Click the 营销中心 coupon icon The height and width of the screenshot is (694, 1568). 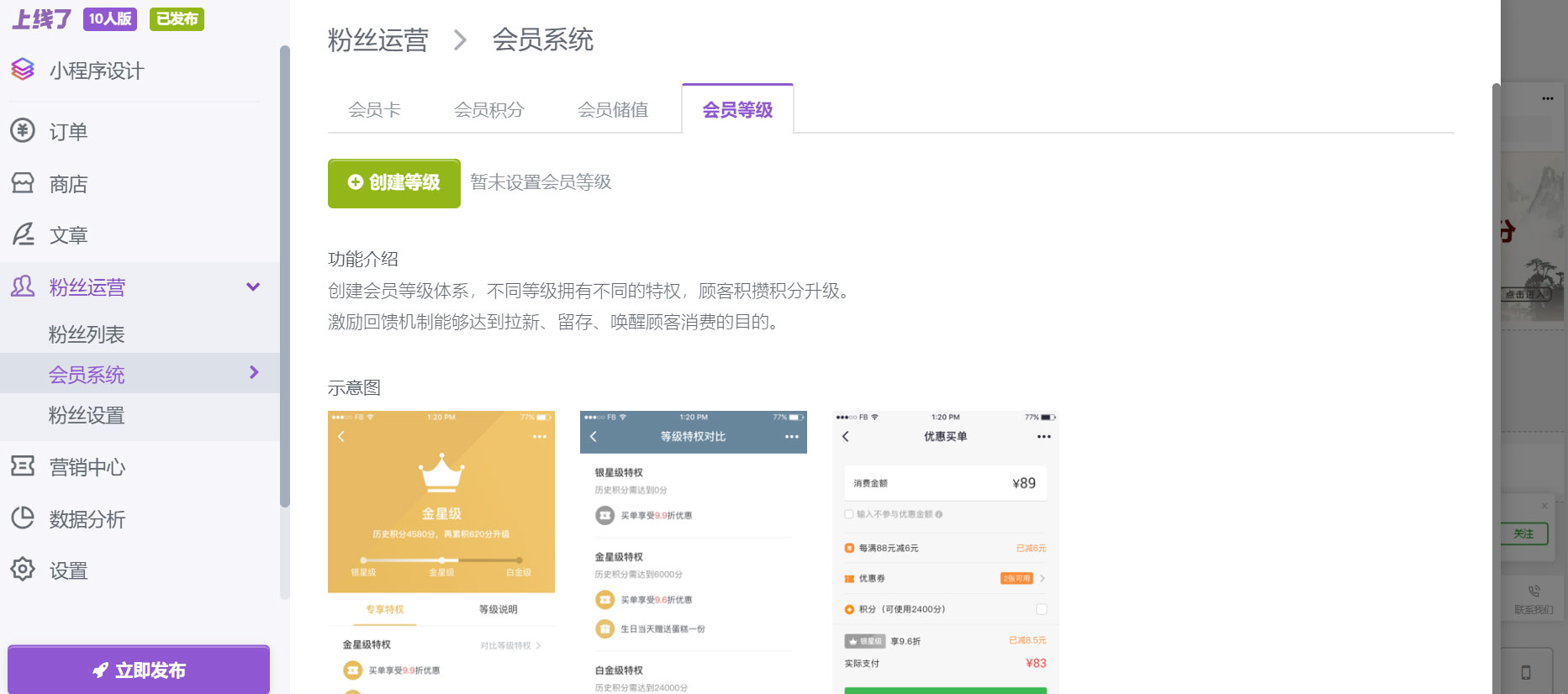[x=23, y=466]
